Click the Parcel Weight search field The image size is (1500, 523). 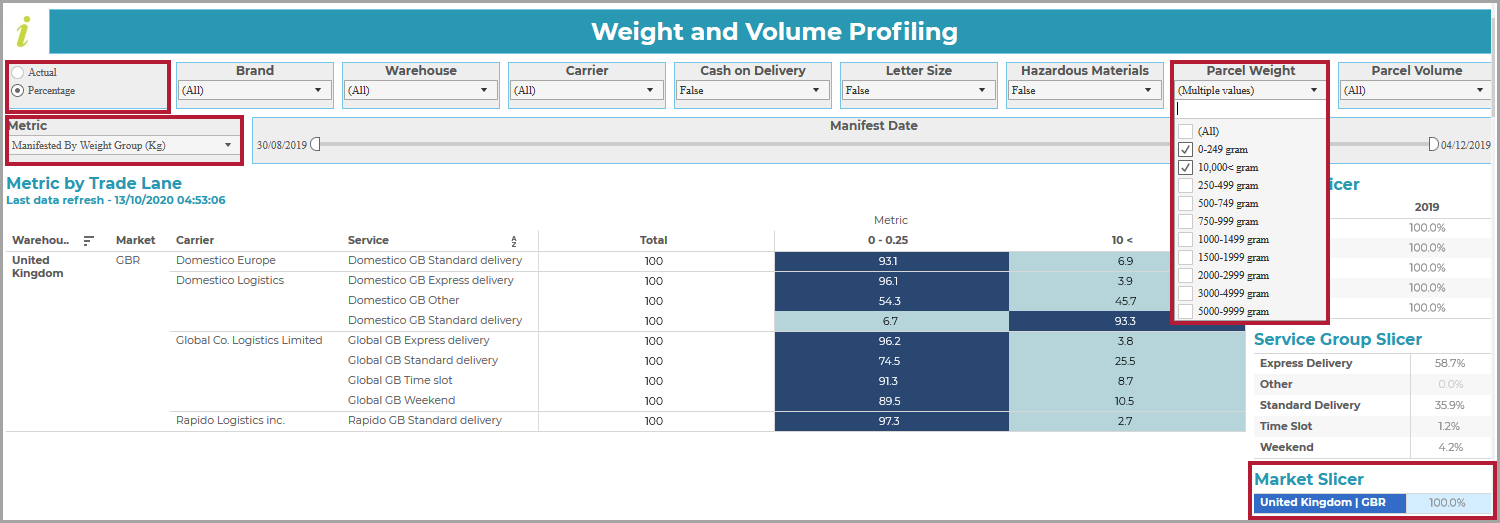coord(1250,109)
